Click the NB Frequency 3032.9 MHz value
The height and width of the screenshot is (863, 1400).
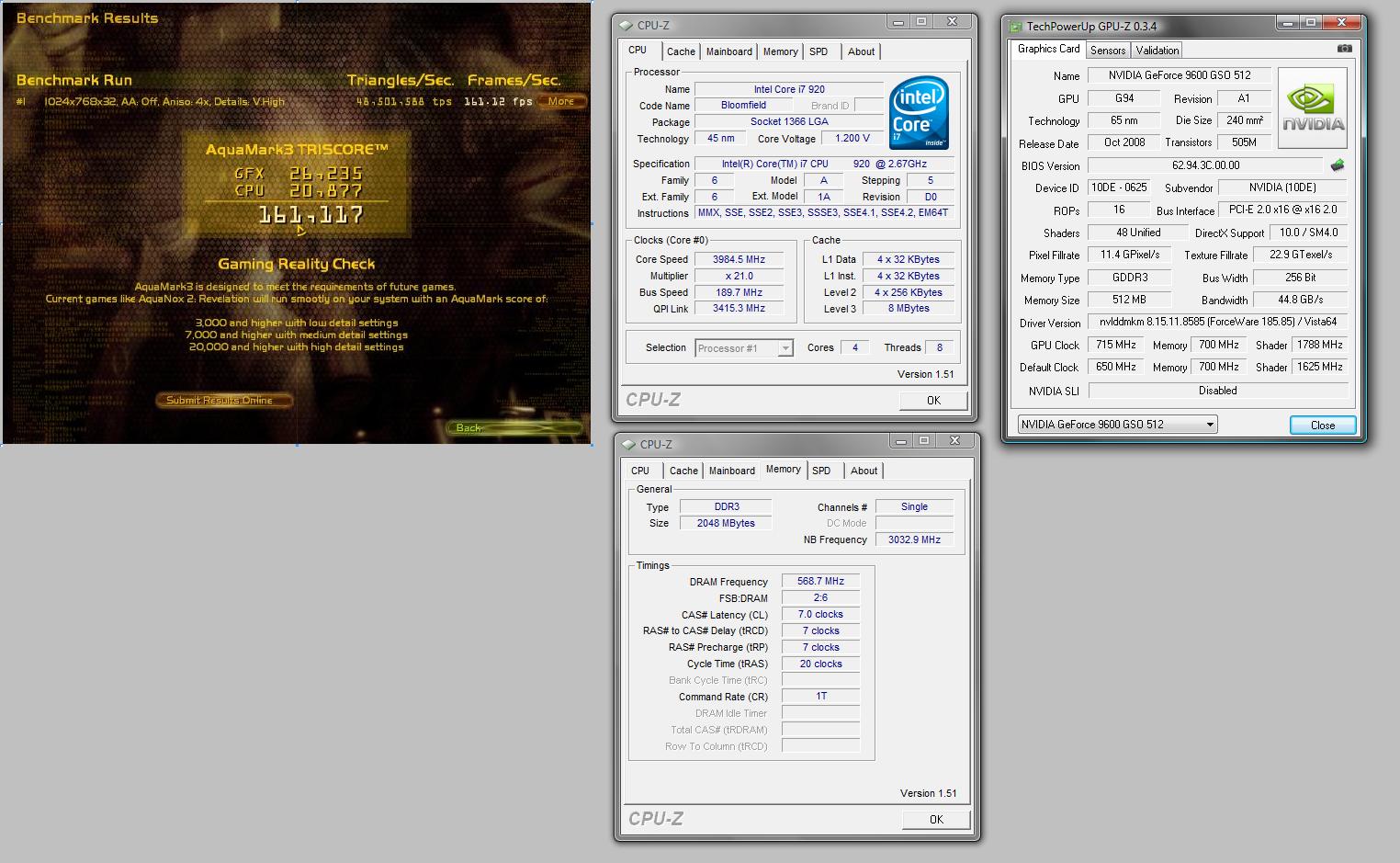914,539
